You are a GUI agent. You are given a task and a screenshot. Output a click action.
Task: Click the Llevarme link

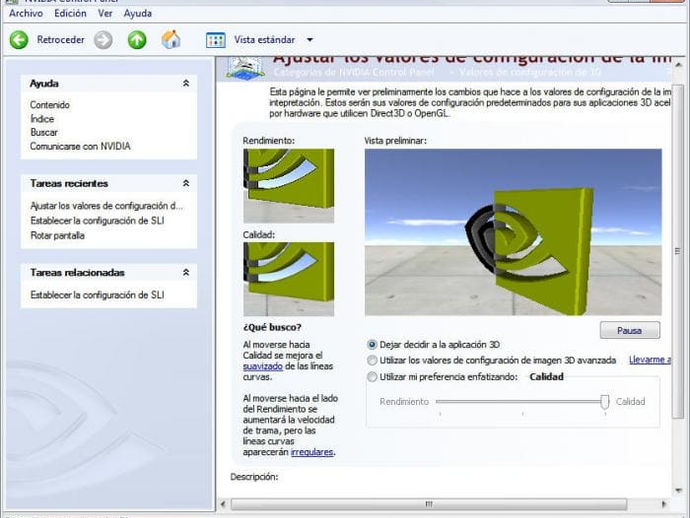(650, 360)
